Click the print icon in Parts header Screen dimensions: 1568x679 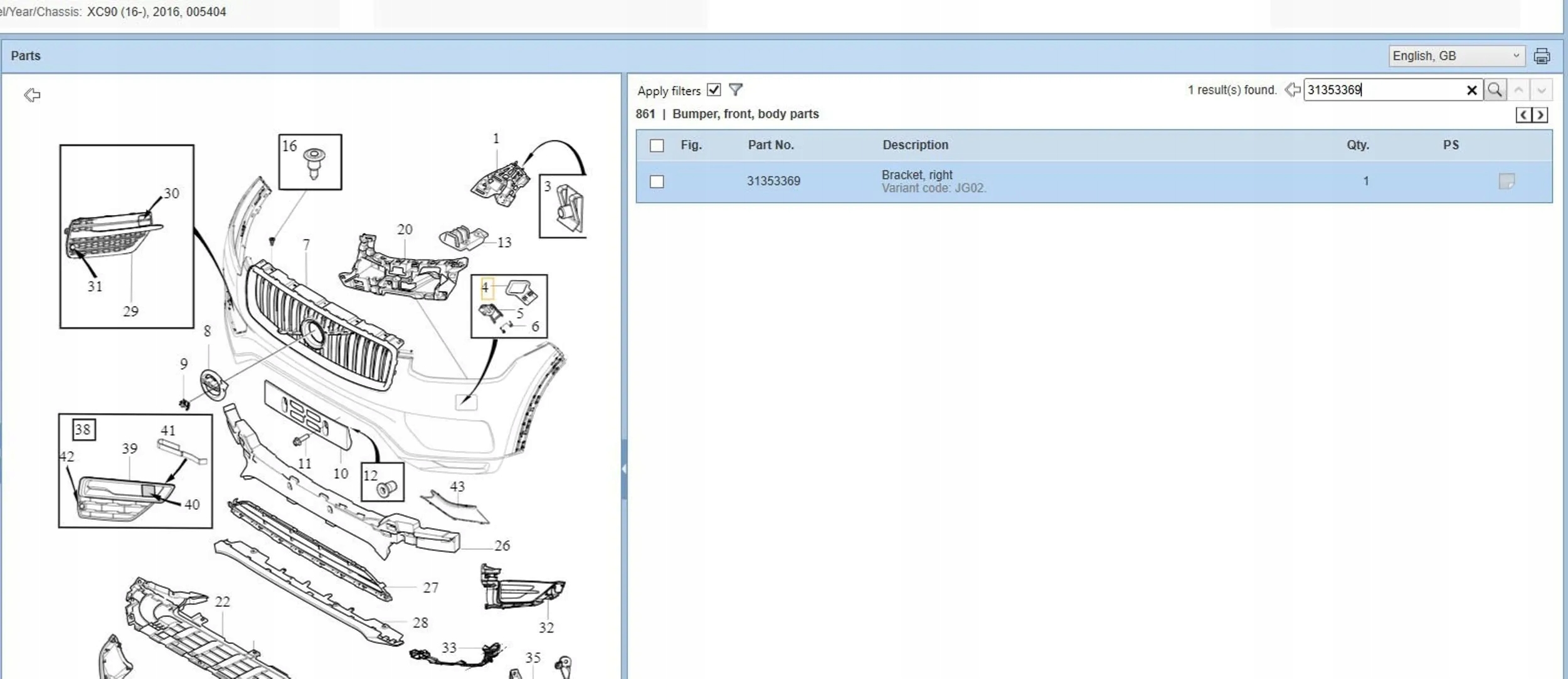point(1541,56)
